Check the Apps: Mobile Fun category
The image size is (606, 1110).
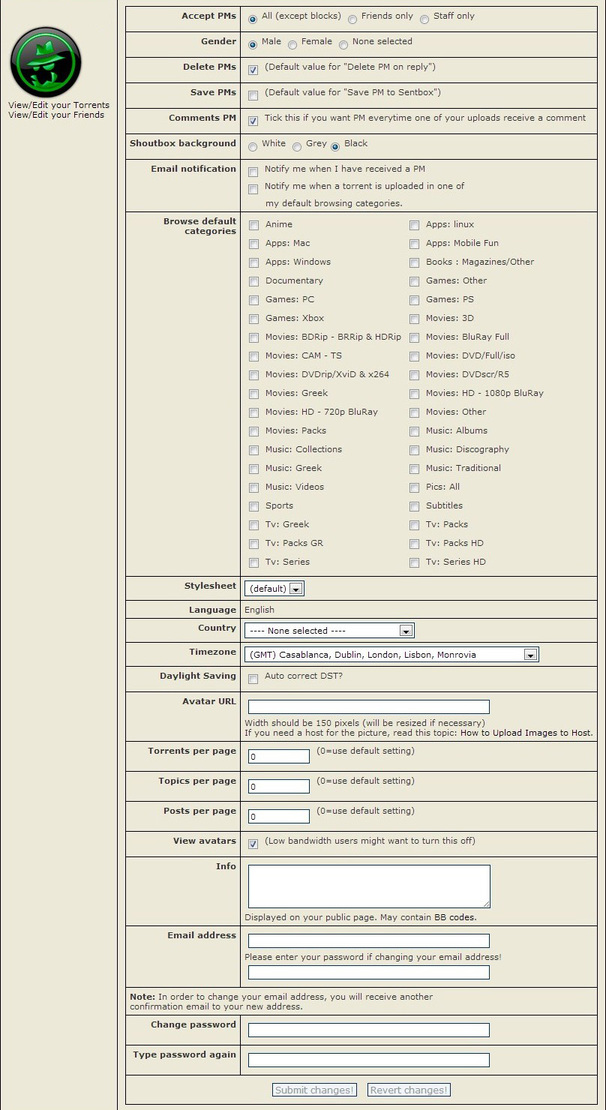tap(414, 244)
